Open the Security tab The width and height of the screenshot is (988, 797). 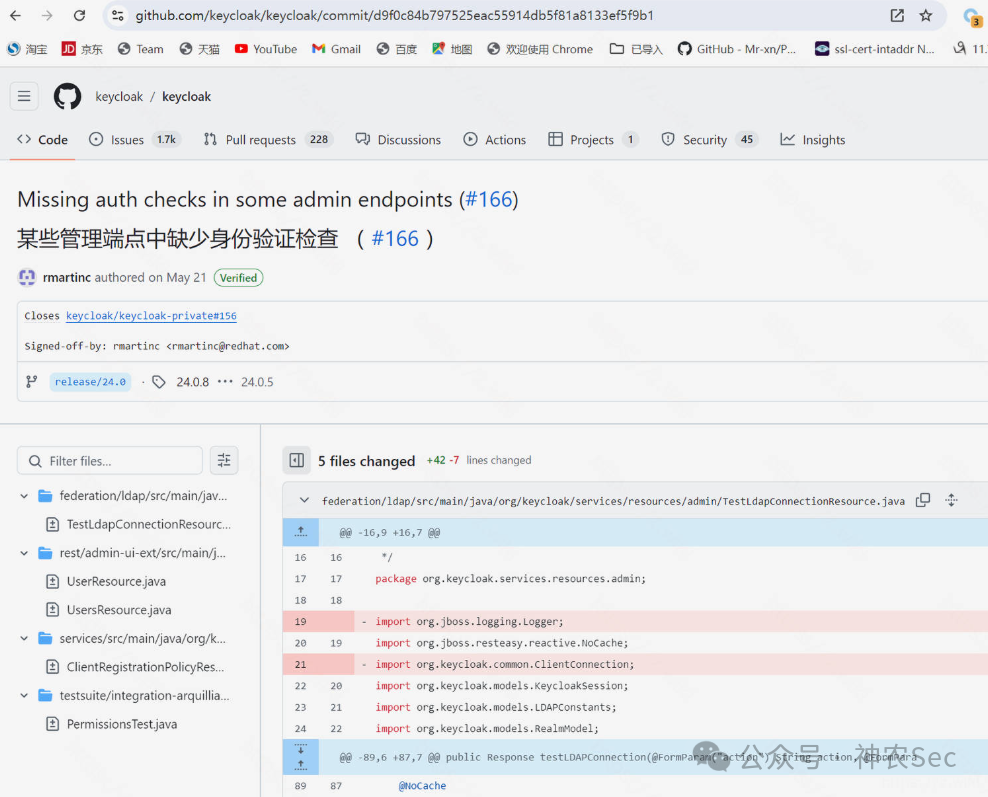pos(709,140)
